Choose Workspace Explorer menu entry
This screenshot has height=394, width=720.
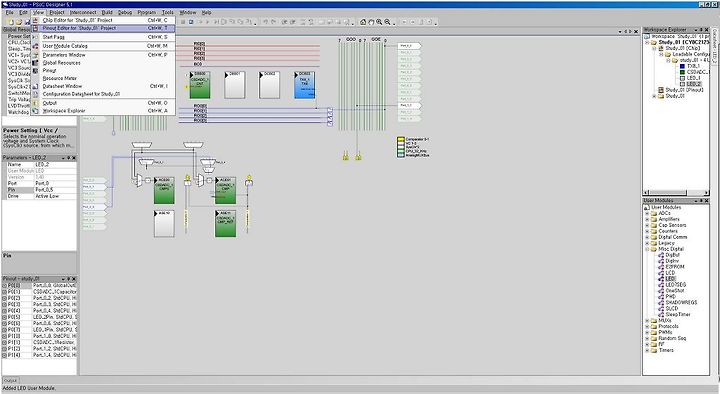click(103, 111)
